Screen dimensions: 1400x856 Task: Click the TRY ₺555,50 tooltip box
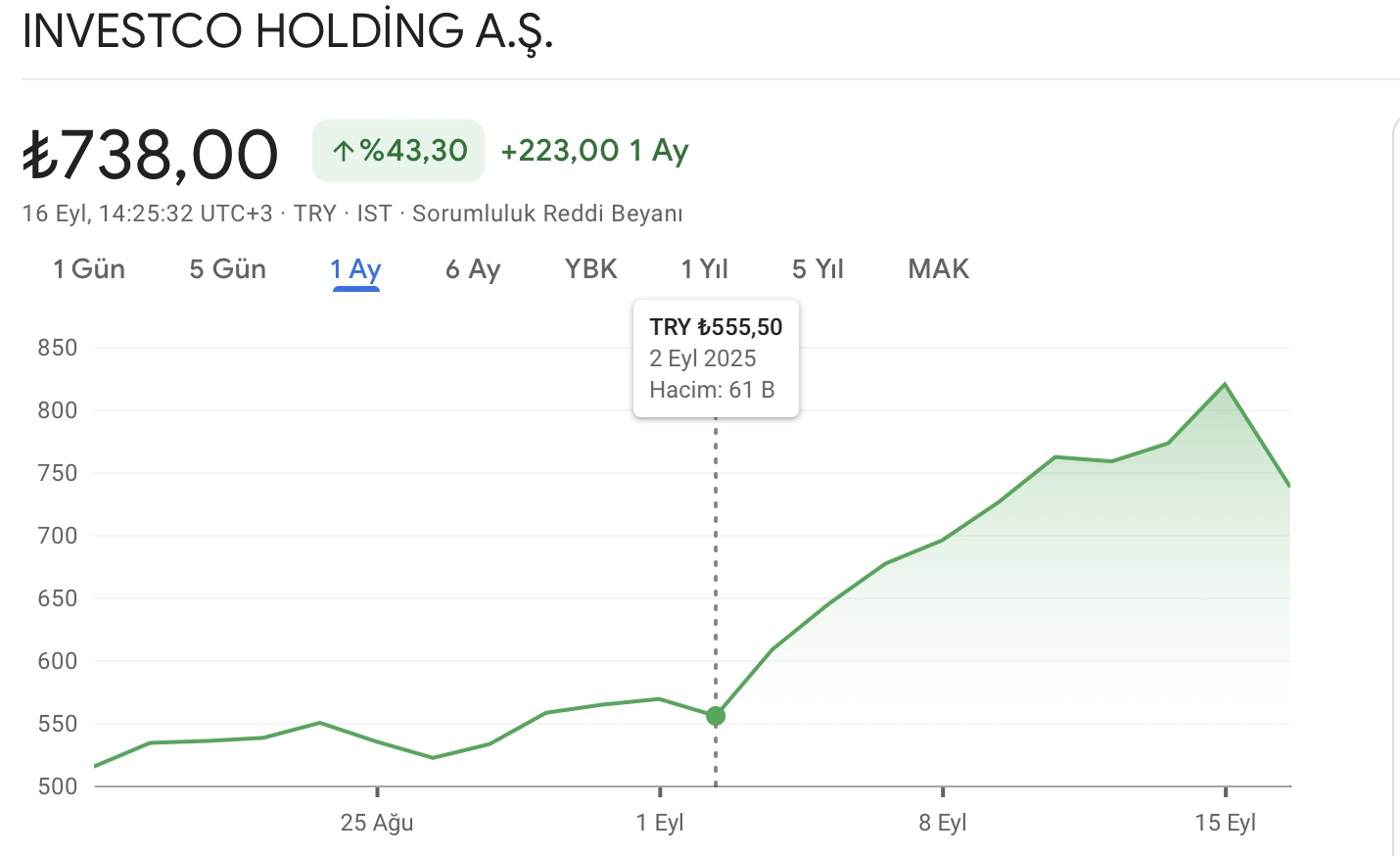point(716,358)
